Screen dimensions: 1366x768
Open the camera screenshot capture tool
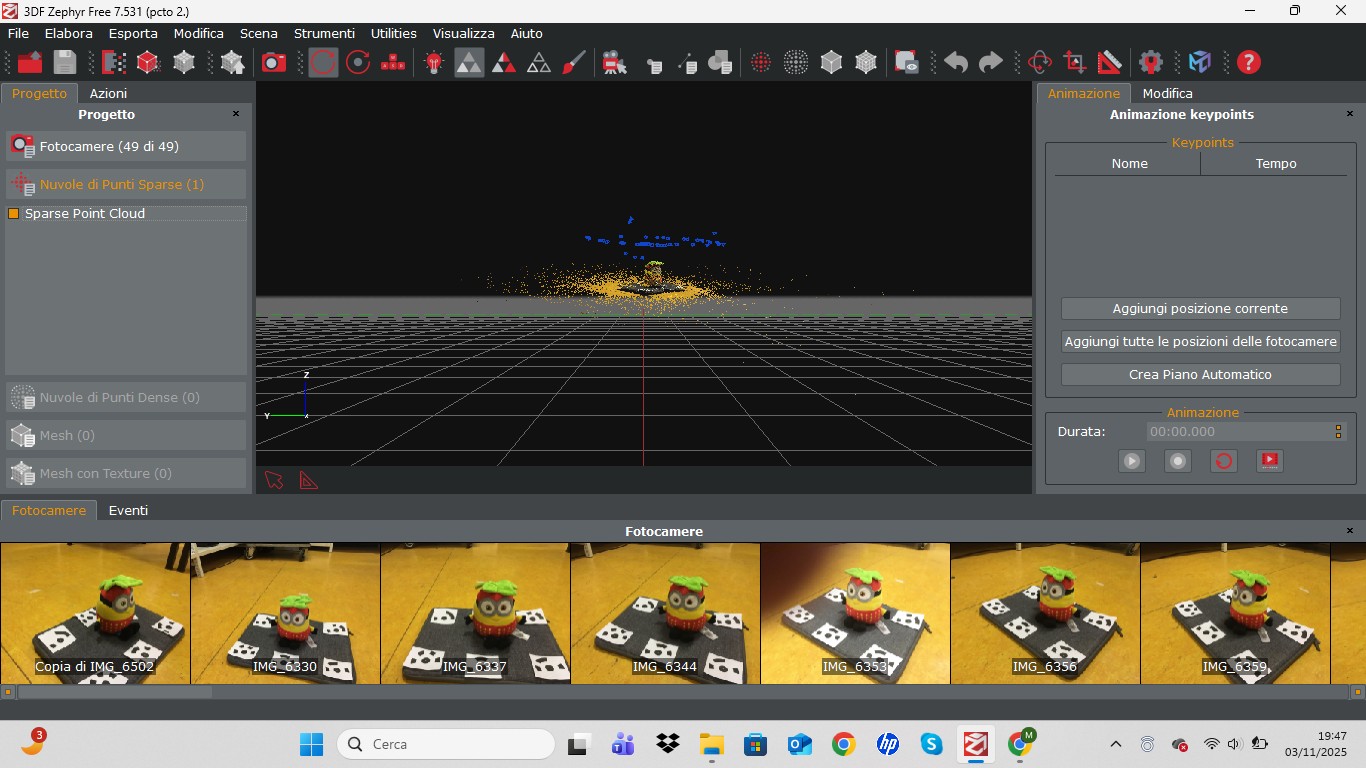(275, 62)
